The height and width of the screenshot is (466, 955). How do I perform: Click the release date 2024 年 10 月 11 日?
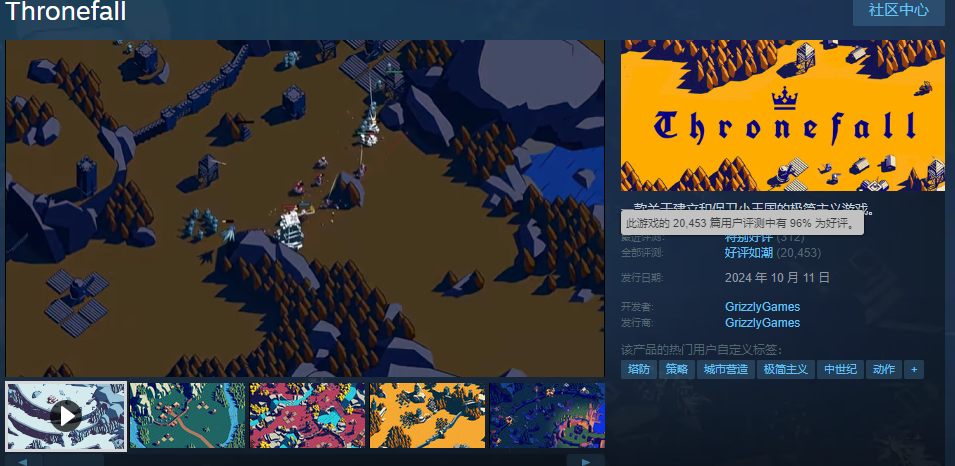coord(777,278)
